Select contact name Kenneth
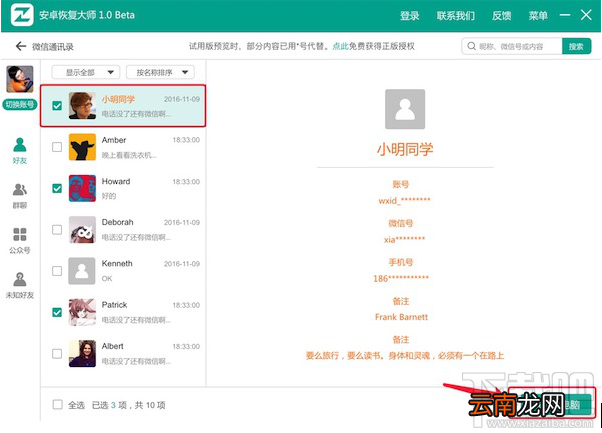This screenshot has height=433, width=602. point(117,264)
